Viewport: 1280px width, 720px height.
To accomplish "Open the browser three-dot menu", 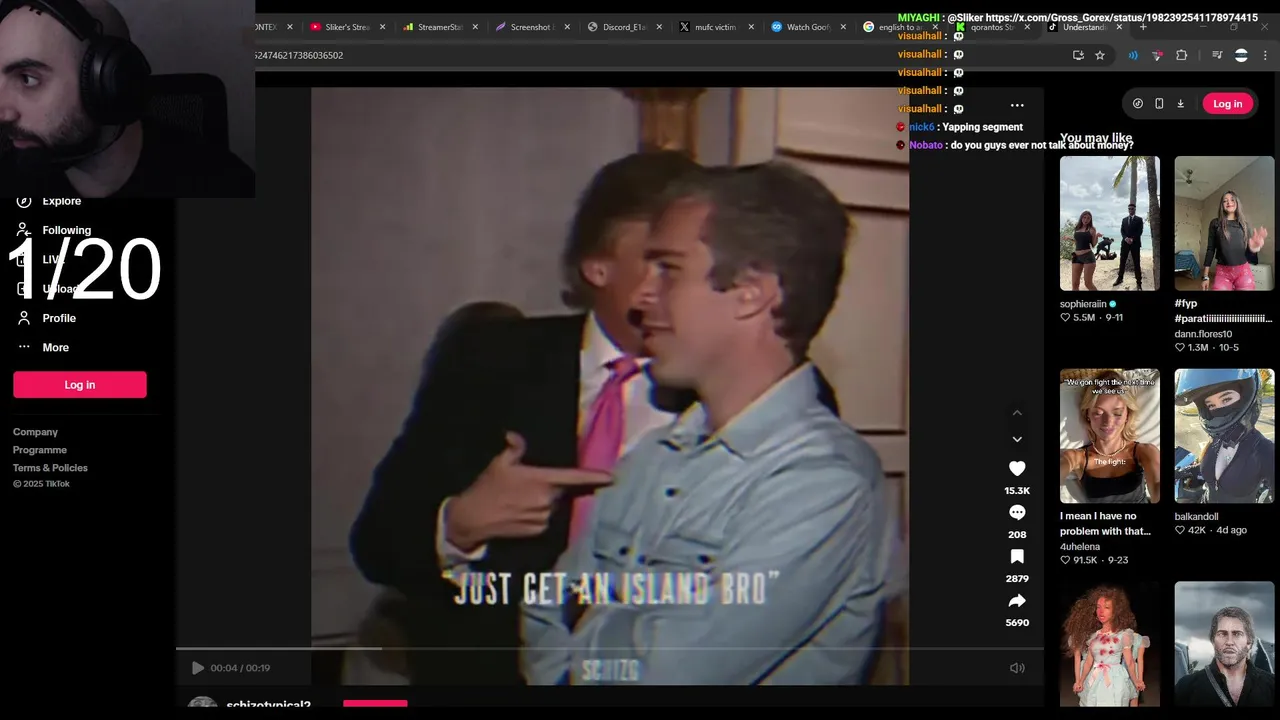I will (x=1265, y=55).
